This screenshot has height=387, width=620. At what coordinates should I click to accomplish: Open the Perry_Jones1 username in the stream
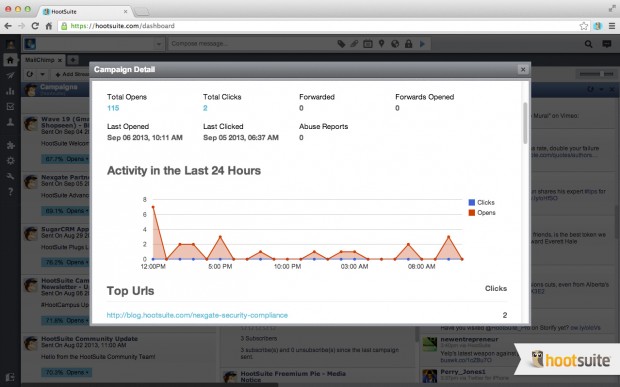463,372
